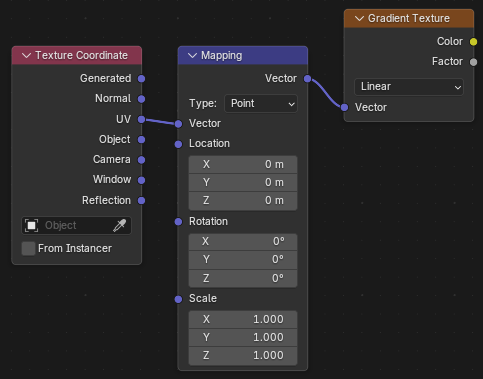Collapse the Mapping node
The image size is (483, 379).
click(x=192, y=55)
